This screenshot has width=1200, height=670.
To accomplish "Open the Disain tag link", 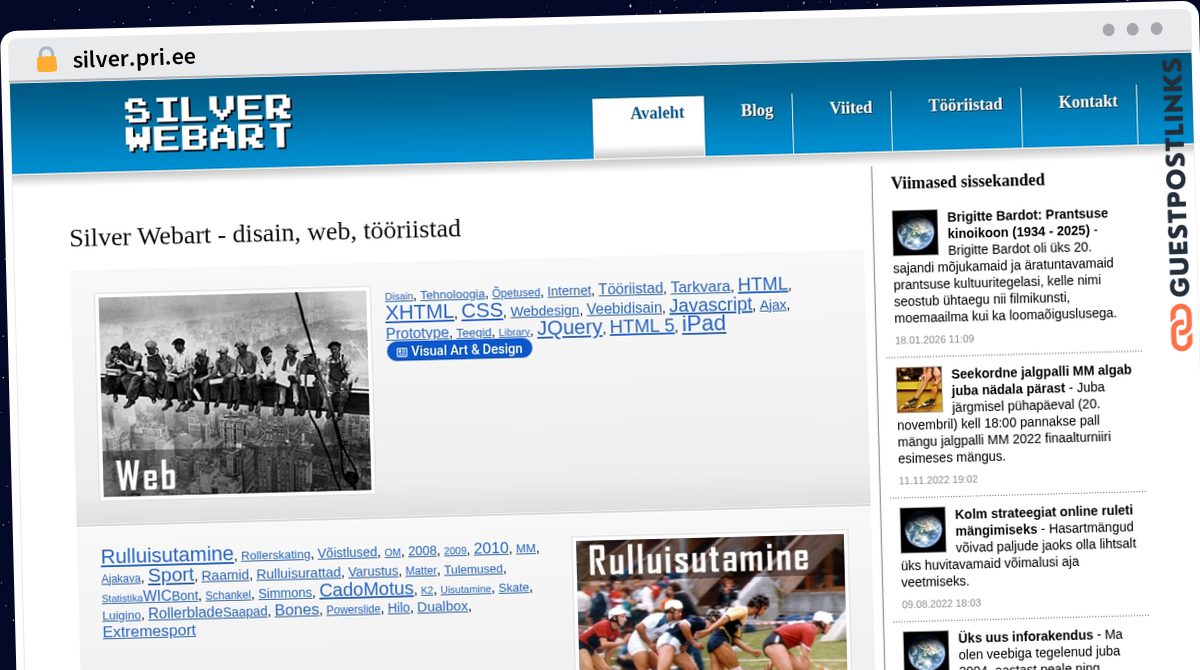I will pyautogui.click(x=399, y=296).
